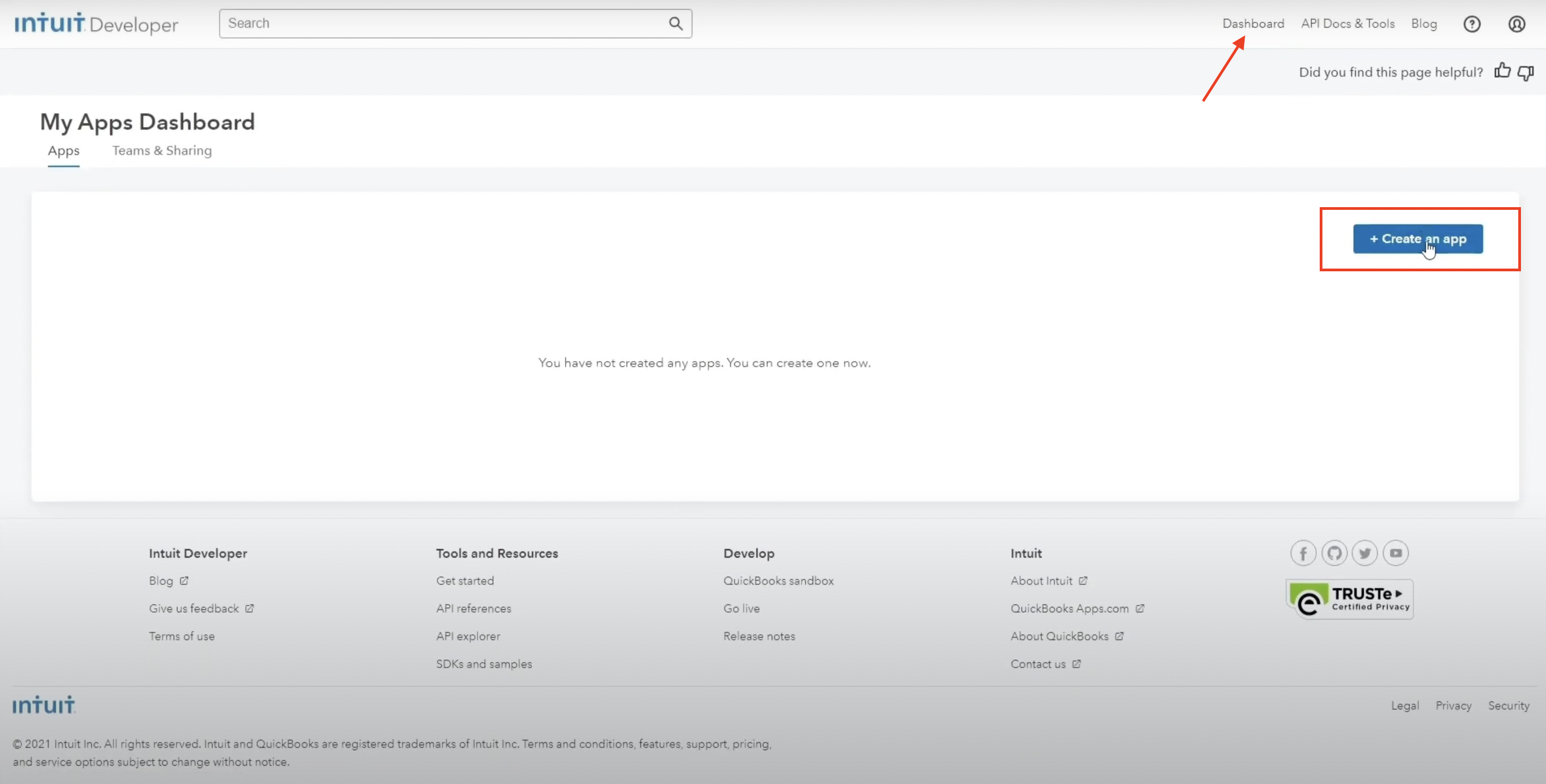Screen dimensions: 1546x784
Task: Open the Twitter social icon
Action: [1365, 553]
